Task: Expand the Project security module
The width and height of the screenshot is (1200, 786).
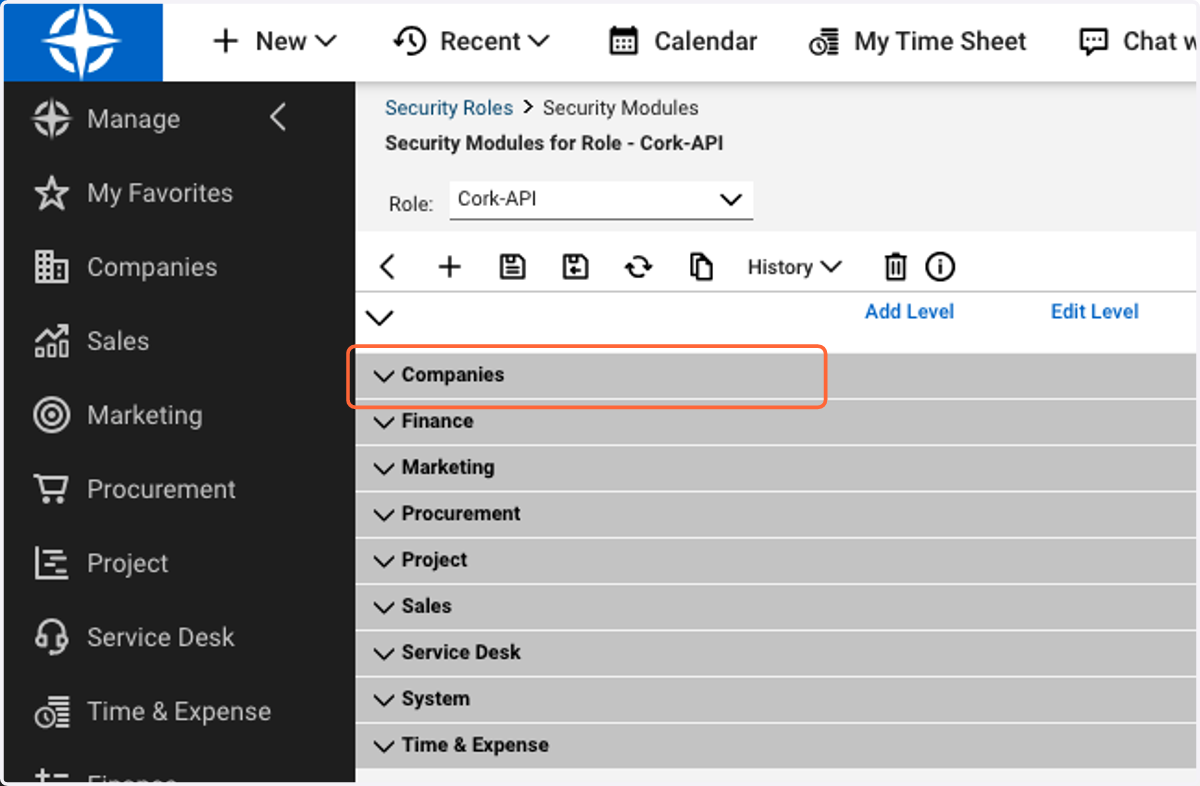Action: [384, 561]
